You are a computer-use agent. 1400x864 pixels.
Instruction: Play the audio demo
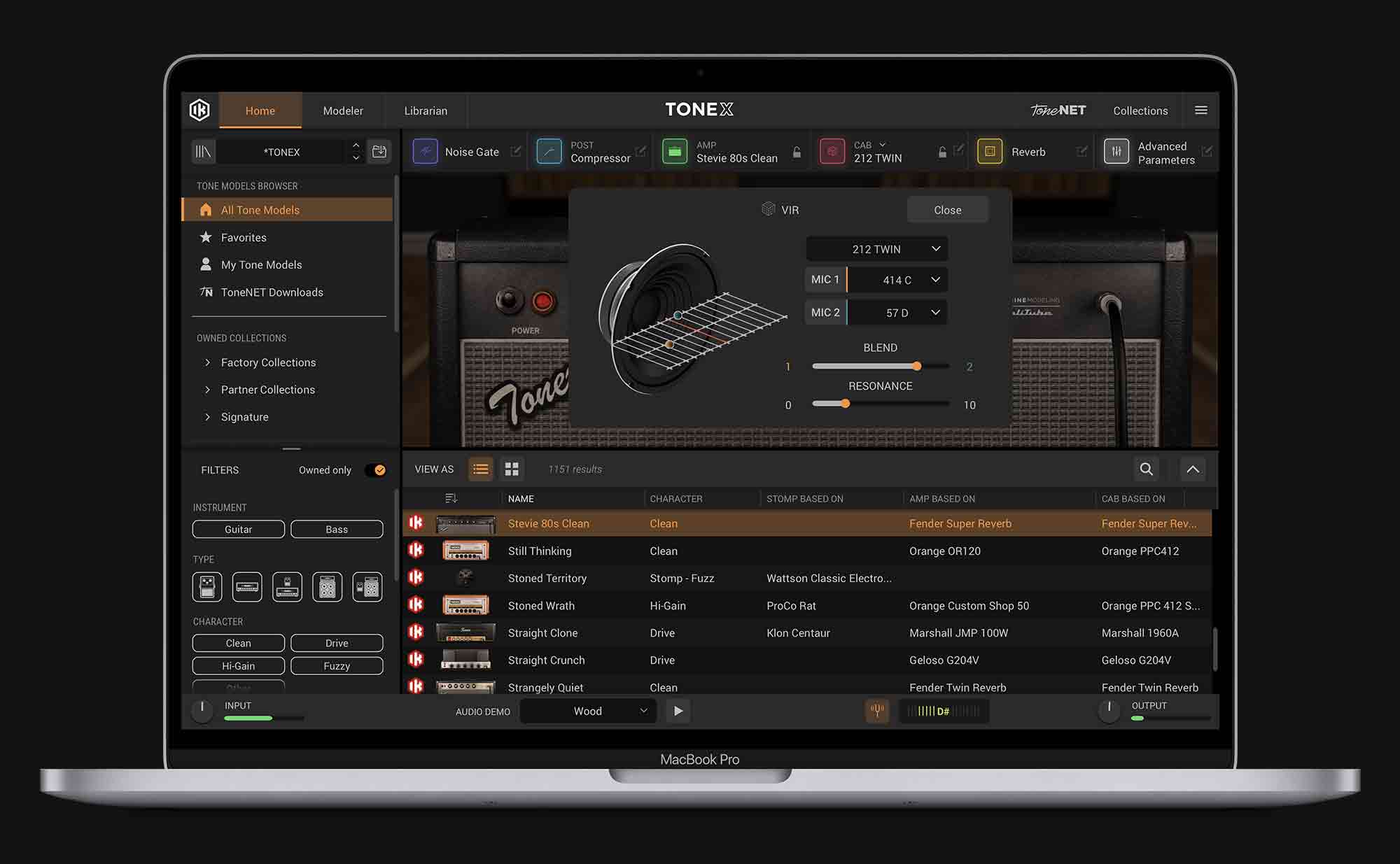678,711
